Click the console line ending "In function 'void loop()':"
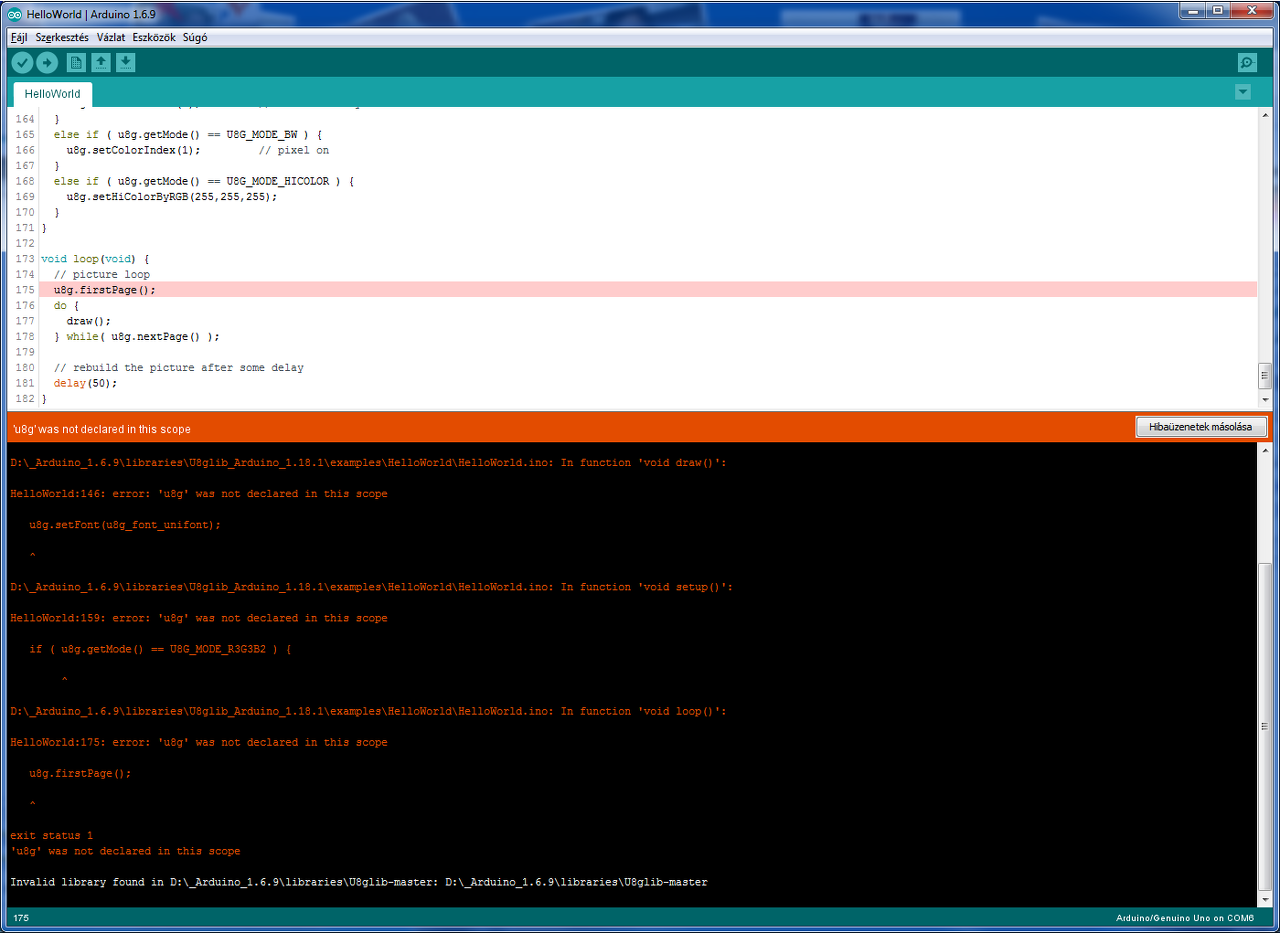 coord(368,711)
